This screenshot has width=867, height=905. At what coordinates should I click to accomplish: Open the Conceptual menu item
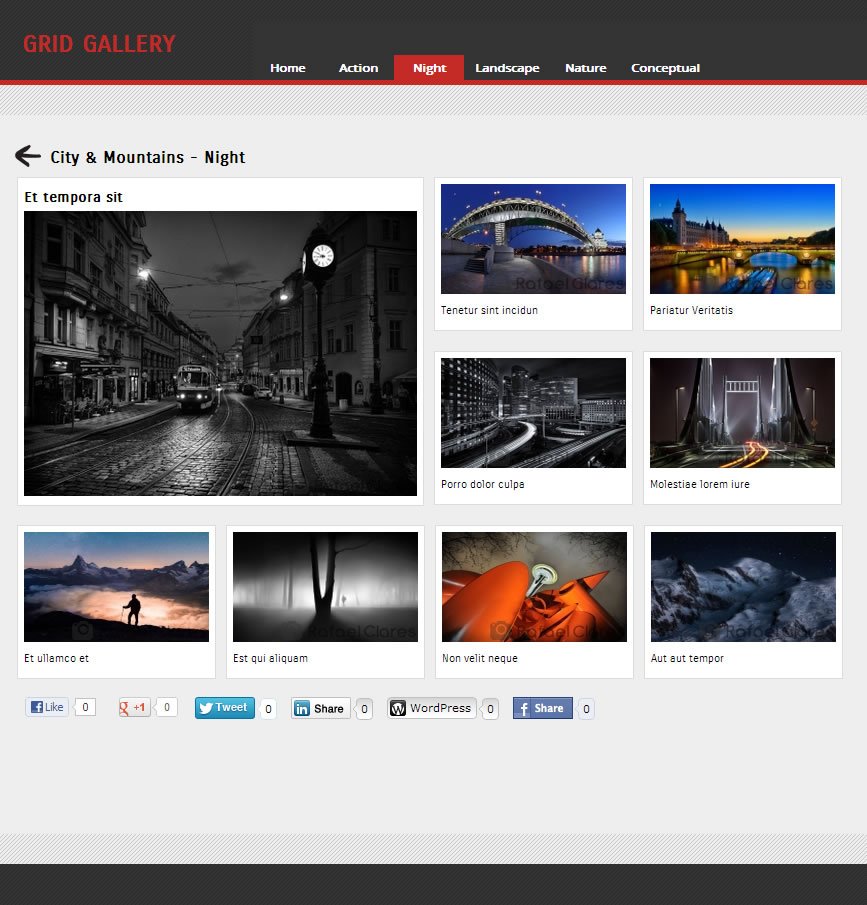(665, 68)
